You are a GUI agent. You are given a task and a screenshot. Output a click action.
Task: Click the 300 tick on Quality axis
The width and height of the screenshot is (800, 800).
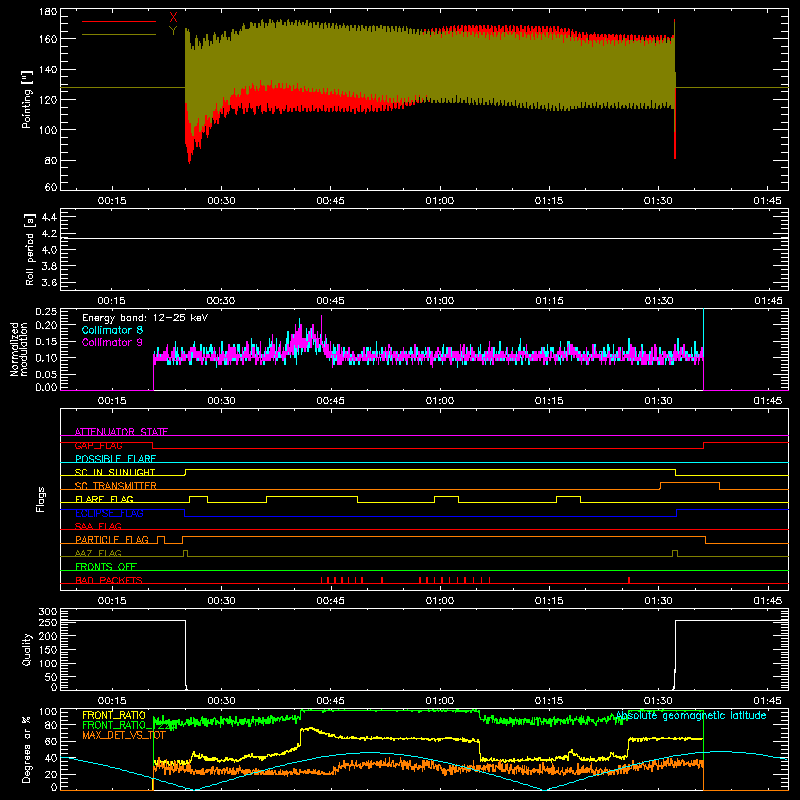click(x=48, y=612)
